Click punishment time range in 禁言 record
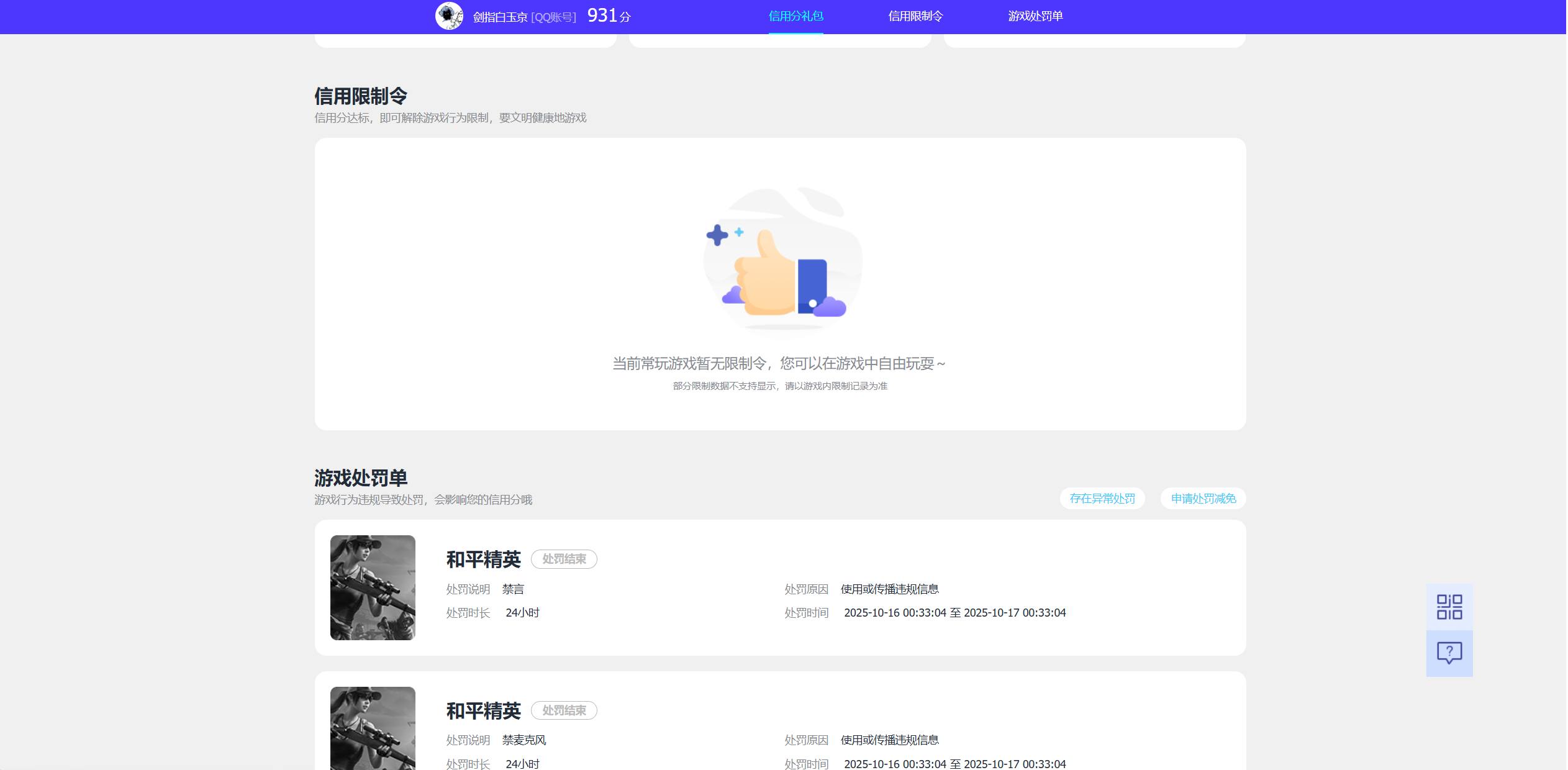 pyautogui.click(x=954, y=613)
